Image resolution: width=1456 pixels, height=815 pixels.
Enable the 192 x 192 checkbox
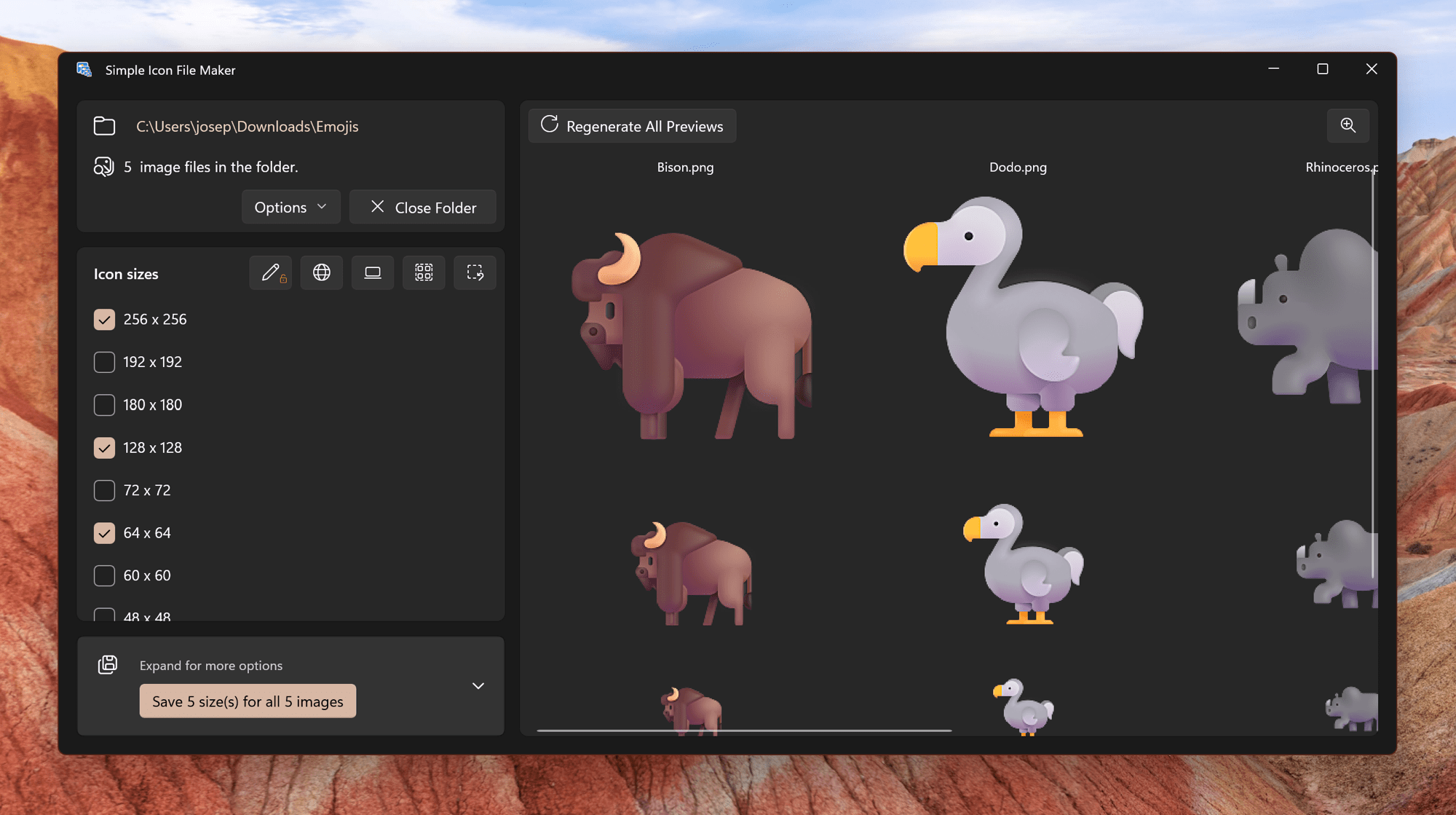click(104, 362)
